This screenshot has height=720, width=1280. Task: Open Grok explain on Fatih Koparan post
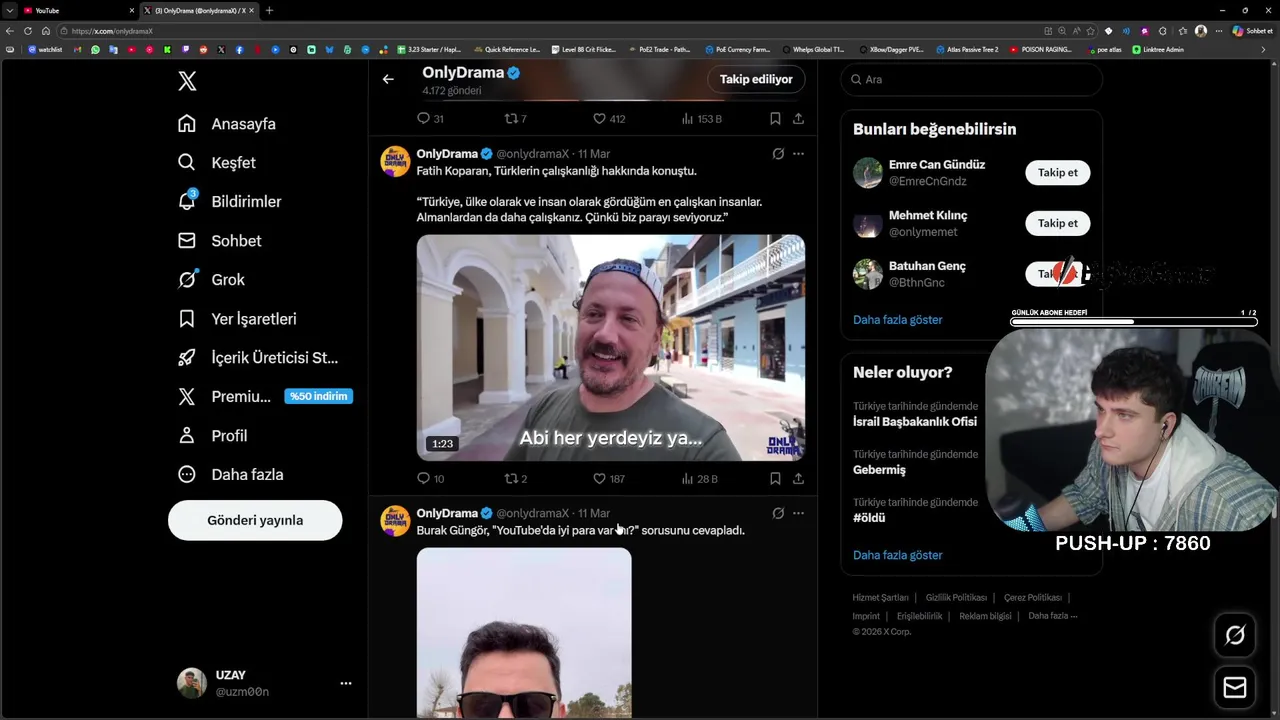[778, 154]
